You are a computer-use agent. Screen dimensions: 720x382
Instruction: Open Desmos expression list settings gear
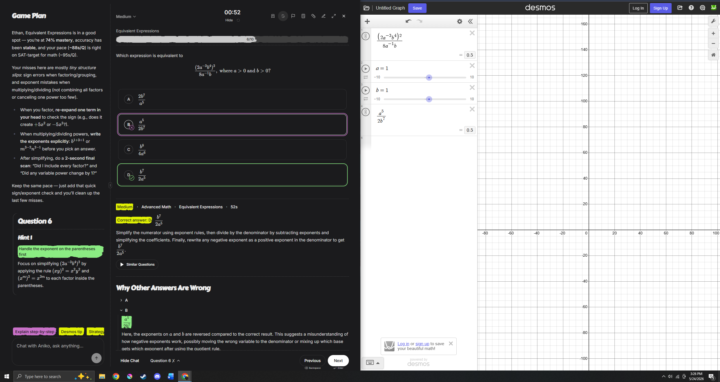tap(459, 21)
